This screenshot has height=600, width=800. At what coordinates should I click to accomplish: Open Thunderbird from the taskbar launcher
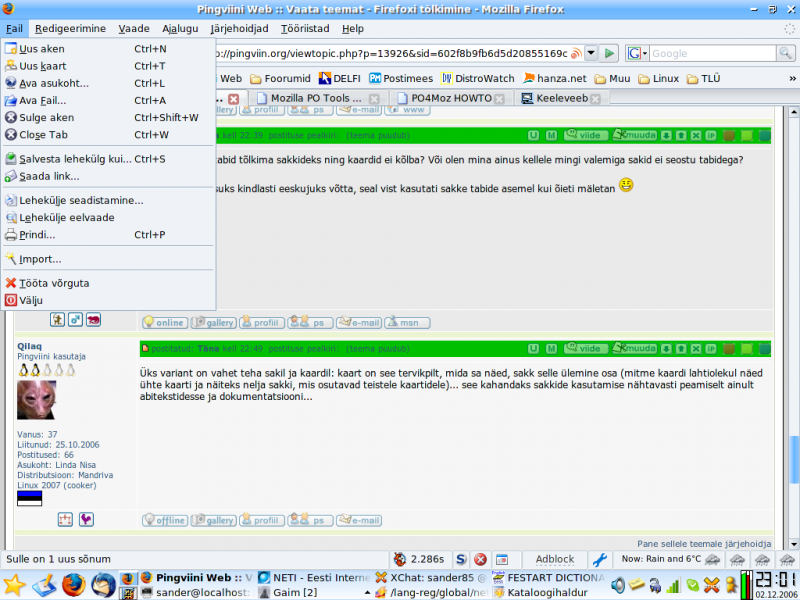(104, 585)
